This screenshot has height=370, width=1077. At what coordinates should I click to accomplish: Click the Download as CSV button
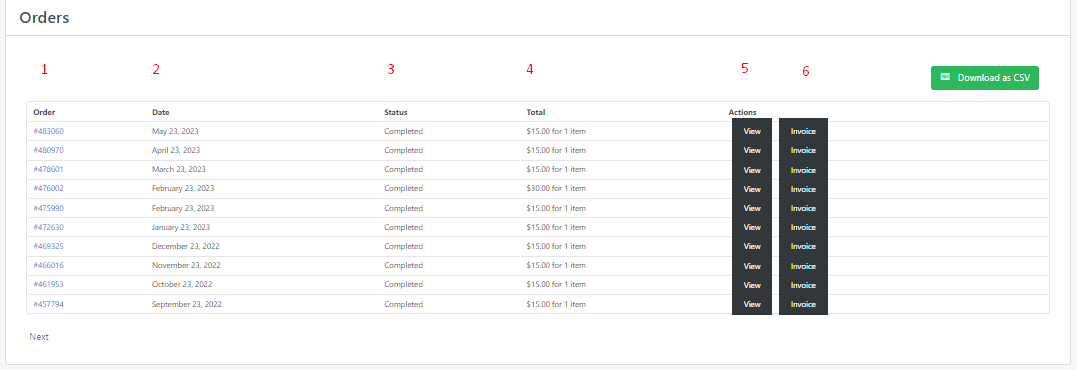(x=984, y=78)
